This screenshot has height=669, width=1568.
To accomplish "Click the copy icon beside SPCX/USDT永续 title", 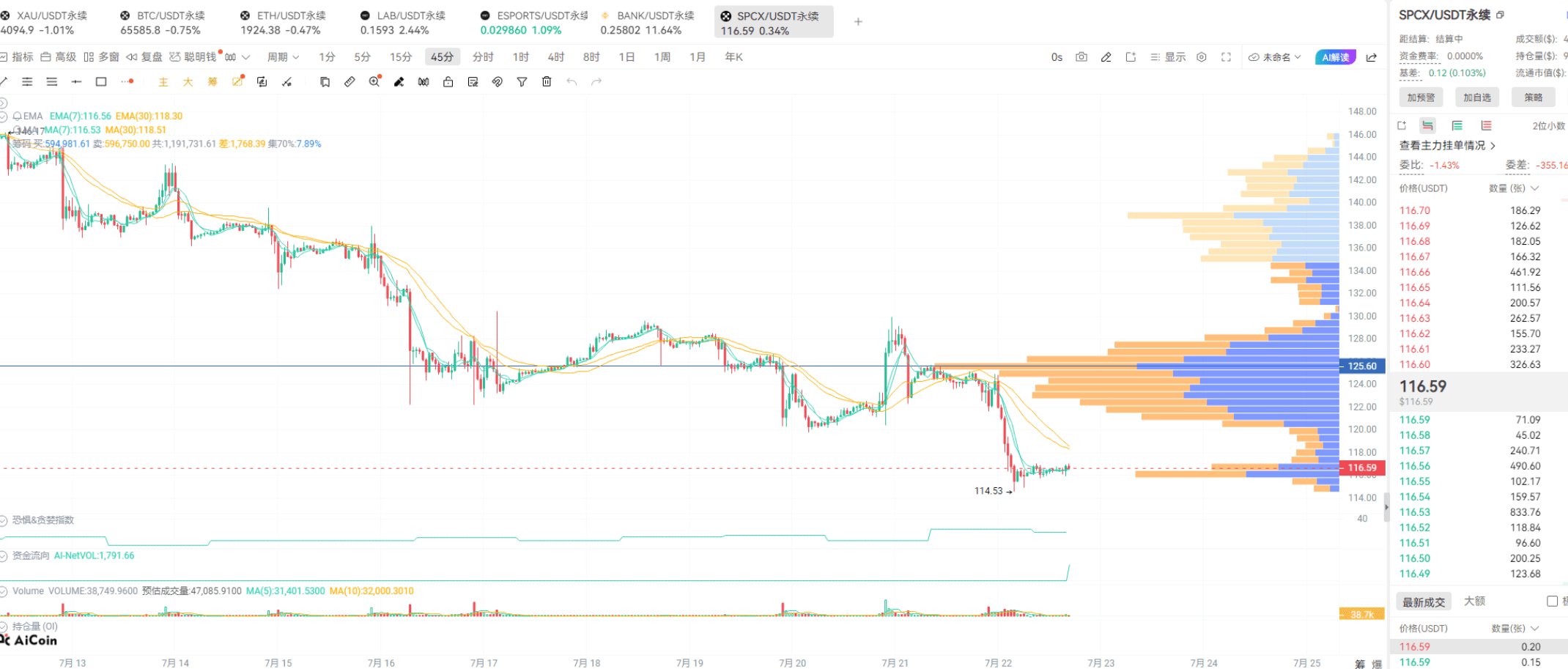I will click(x=1500, y=15).
